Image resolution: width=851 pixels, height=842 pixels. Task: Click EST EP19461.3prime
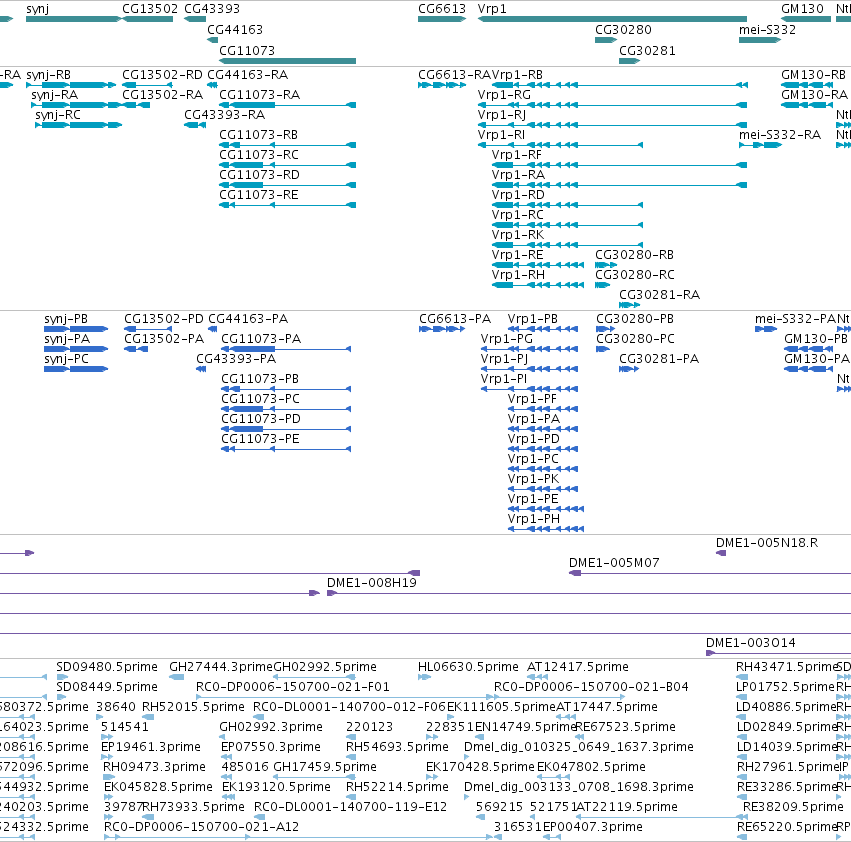[x=151, y=747]
